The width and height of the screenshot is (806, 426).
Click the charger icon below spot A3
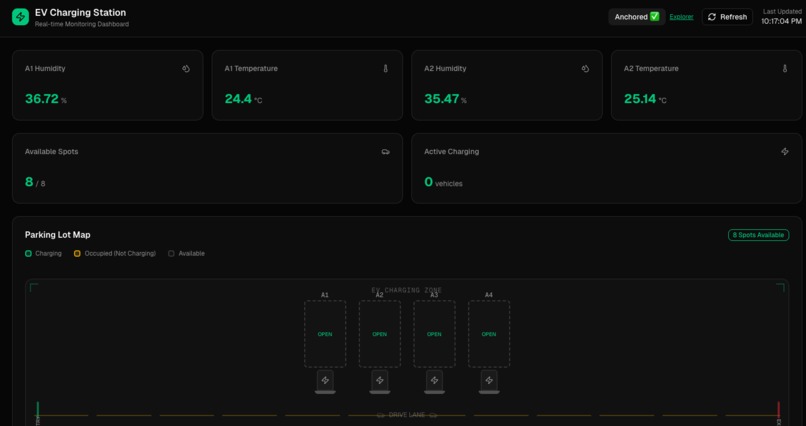click(434, 382)
